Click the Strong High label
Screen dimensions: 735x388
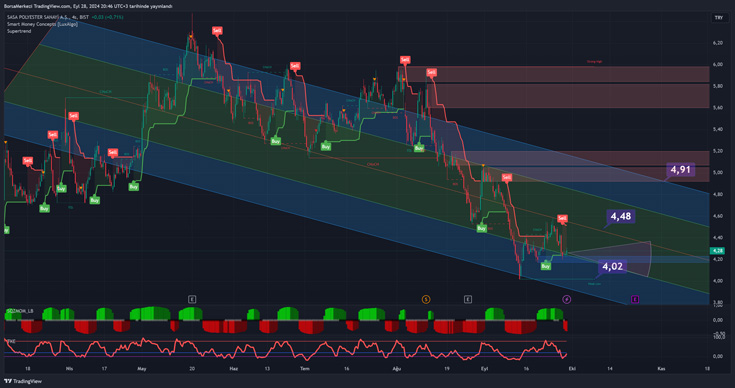click(594, 61)
